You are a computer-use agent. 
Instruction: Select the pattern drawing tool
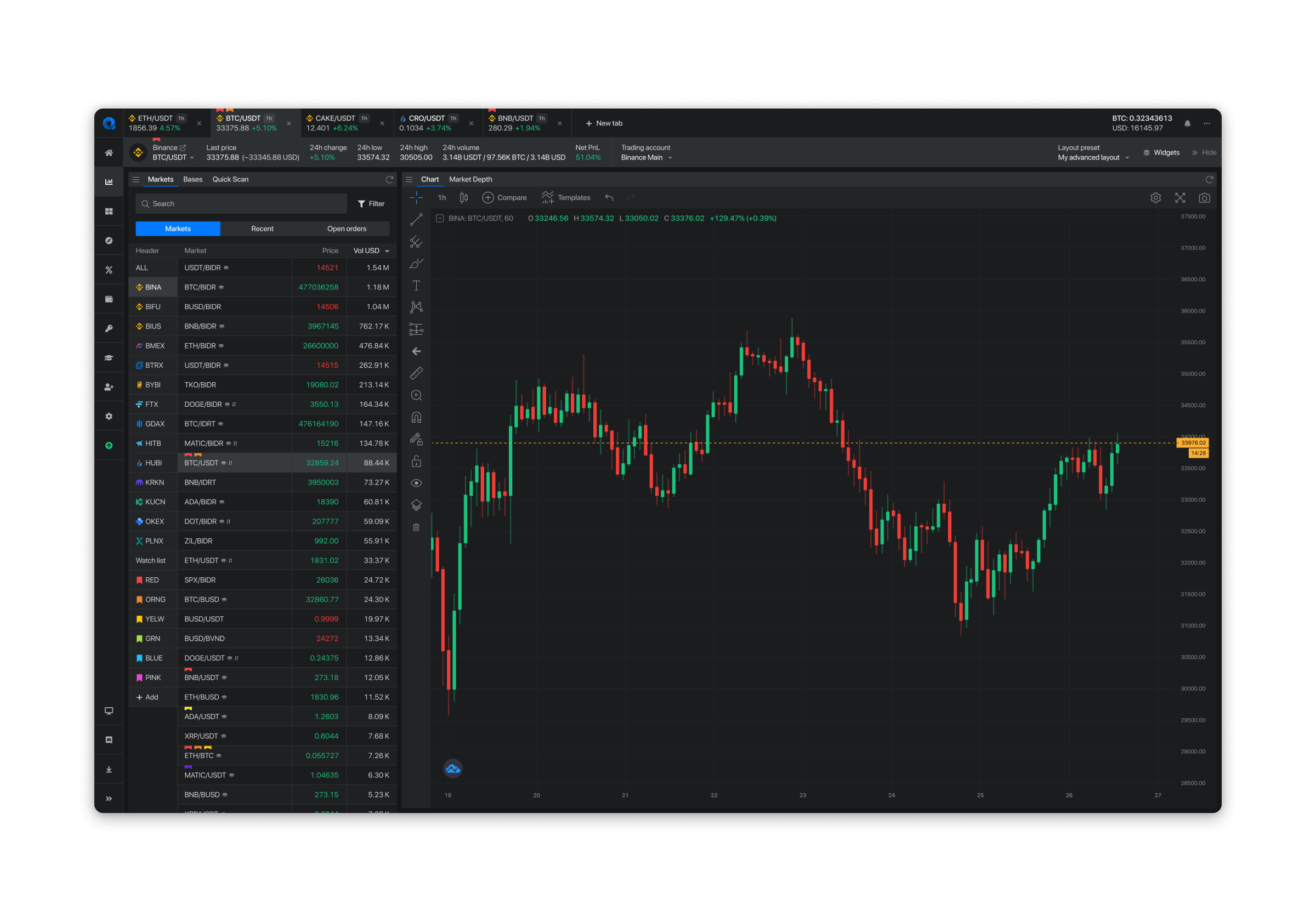coord(416,307)
